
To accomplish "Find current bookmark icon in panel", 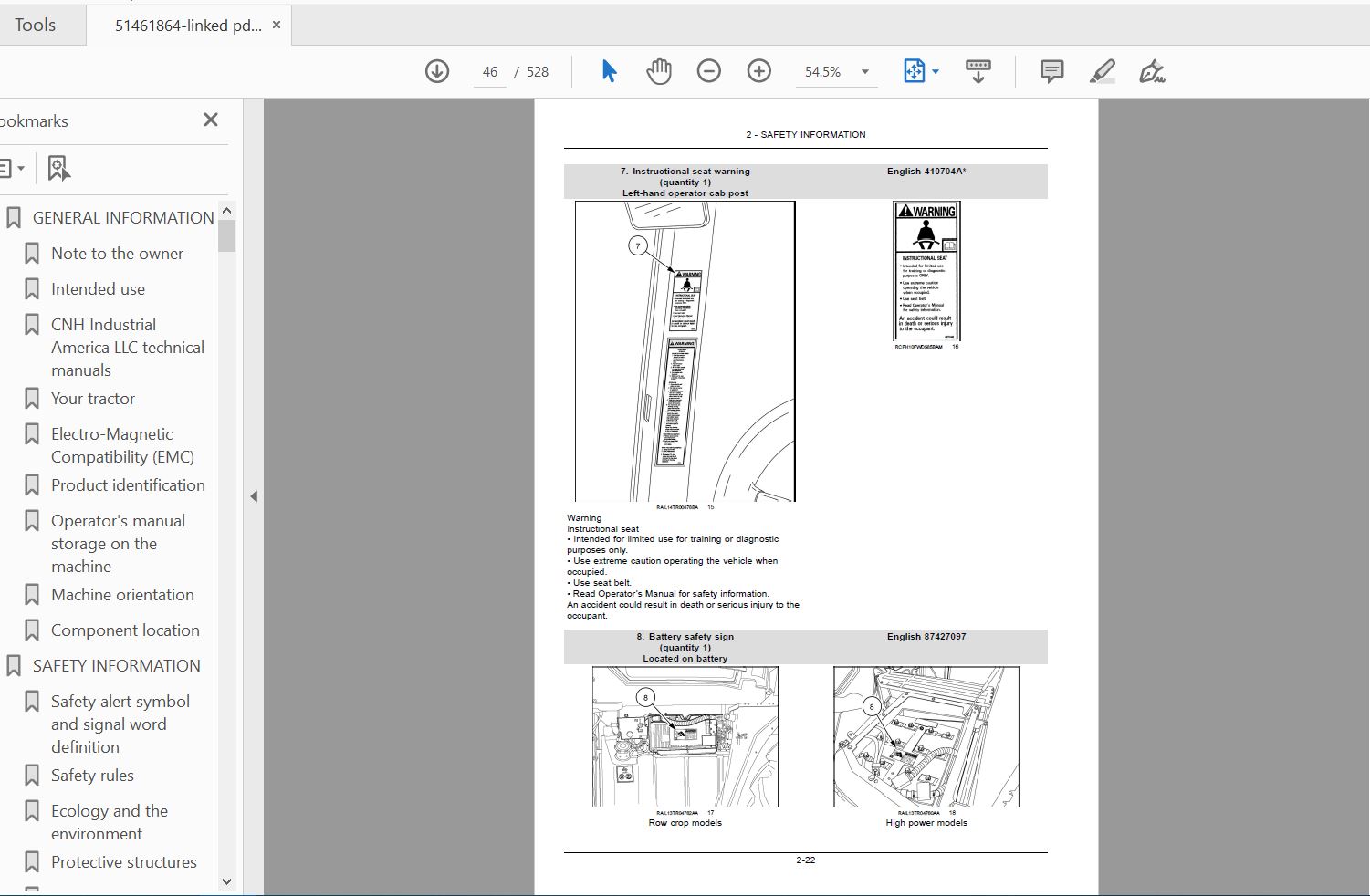I will point(59,168).
